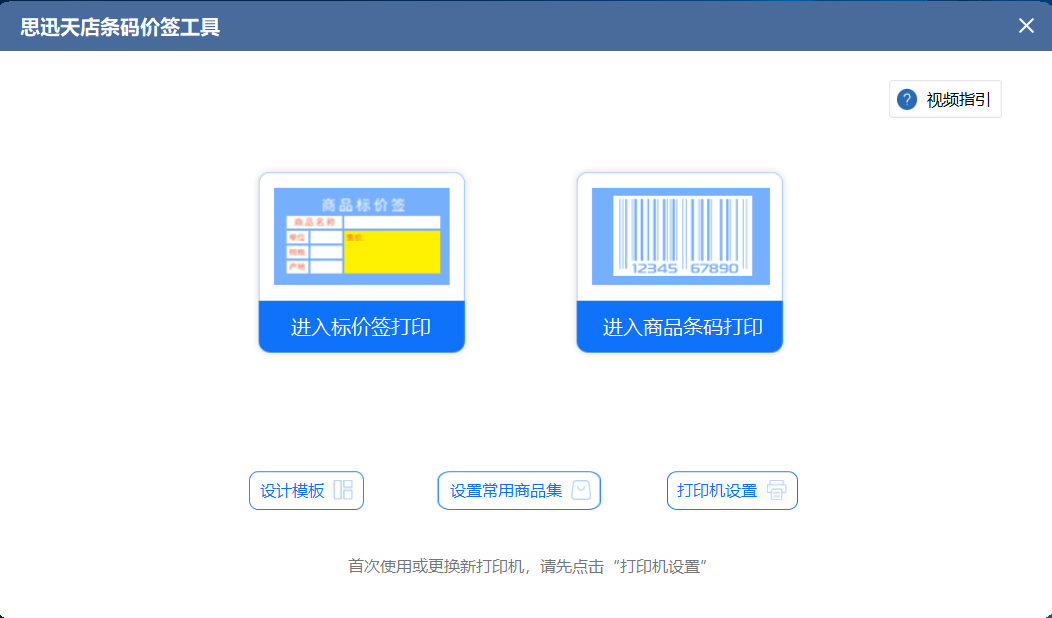1052x618 pixels.
Task: Open 打印机设置 to configure the printer
Action: coord(732,490)
